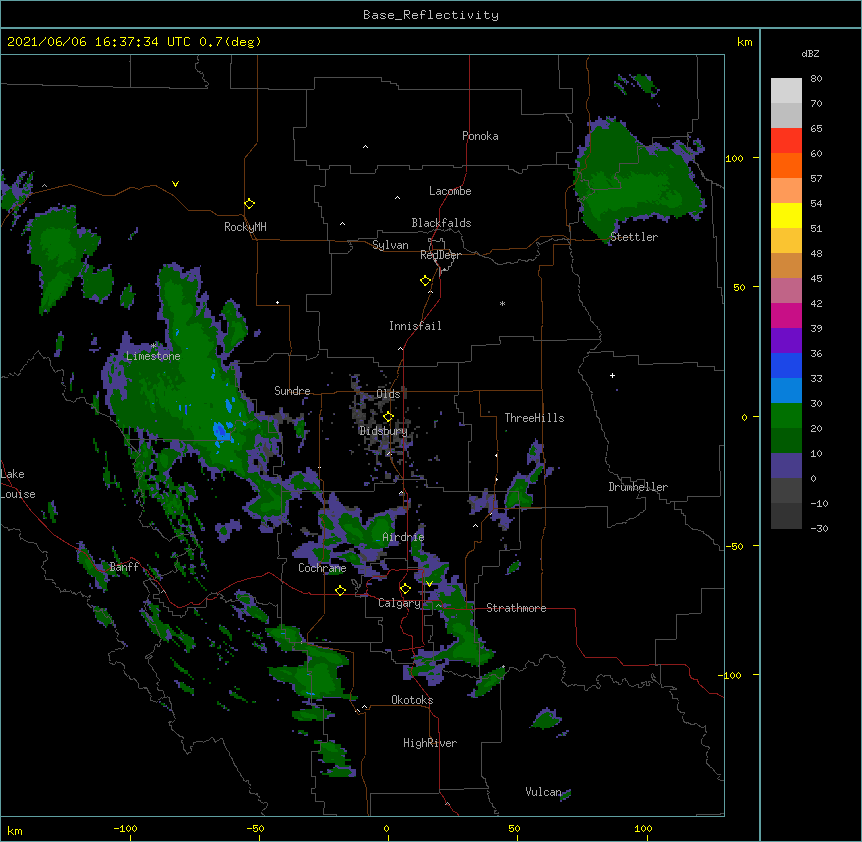This screenshot has height=842, width=862.
Task: Click the RedDeer city label
Action: (x=440, y=255)
